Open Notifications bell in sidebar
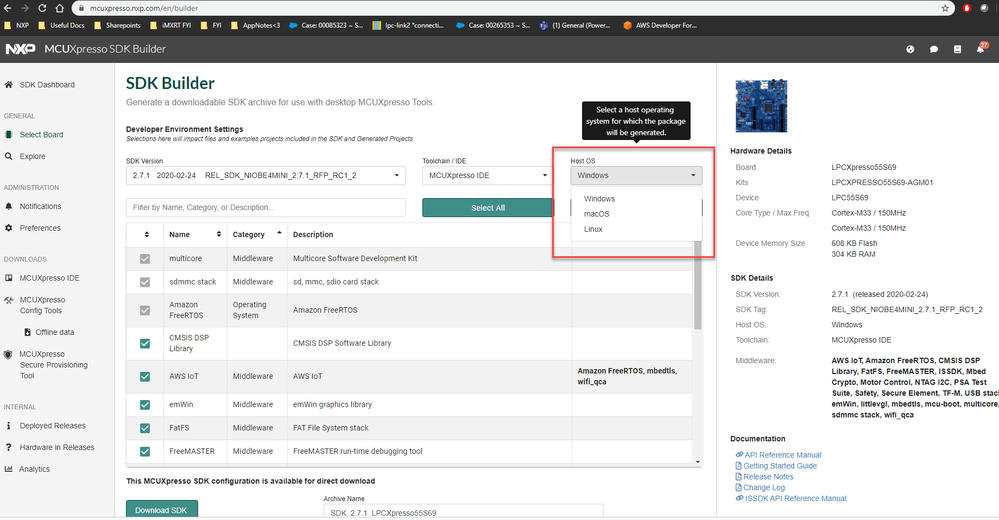The image size is (999, 520). [x=8, y=206]
